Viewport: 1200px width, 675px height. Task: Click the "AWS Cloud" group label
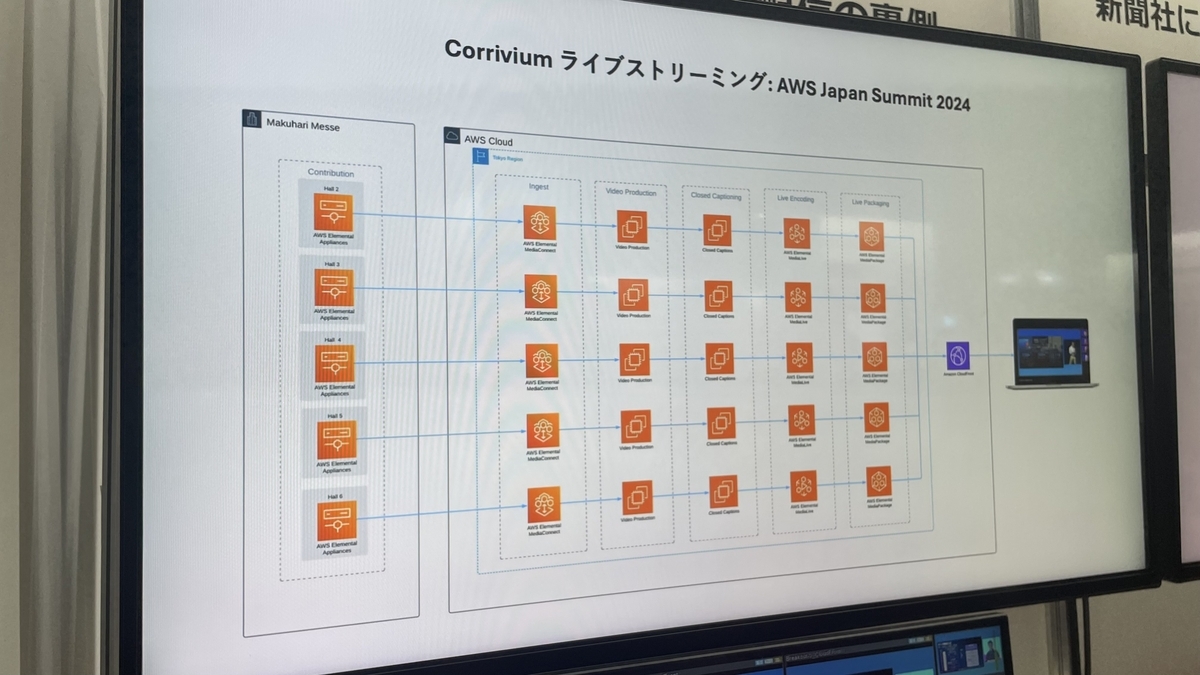click(488, 142)
